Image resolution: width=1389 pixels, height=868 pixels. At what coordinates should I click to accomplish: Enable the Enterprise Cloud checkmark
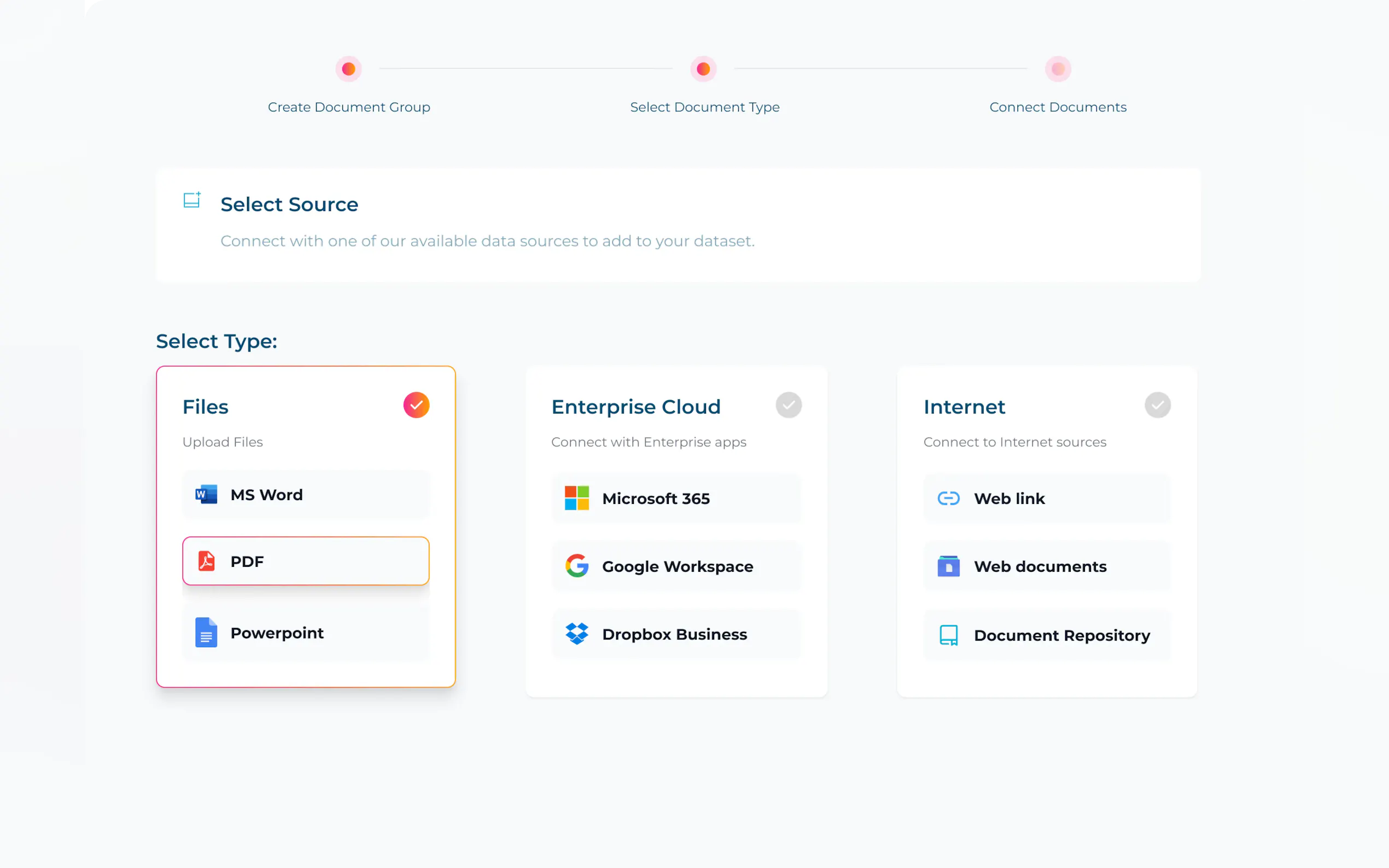pyautogui.click(x=788, y=405)
